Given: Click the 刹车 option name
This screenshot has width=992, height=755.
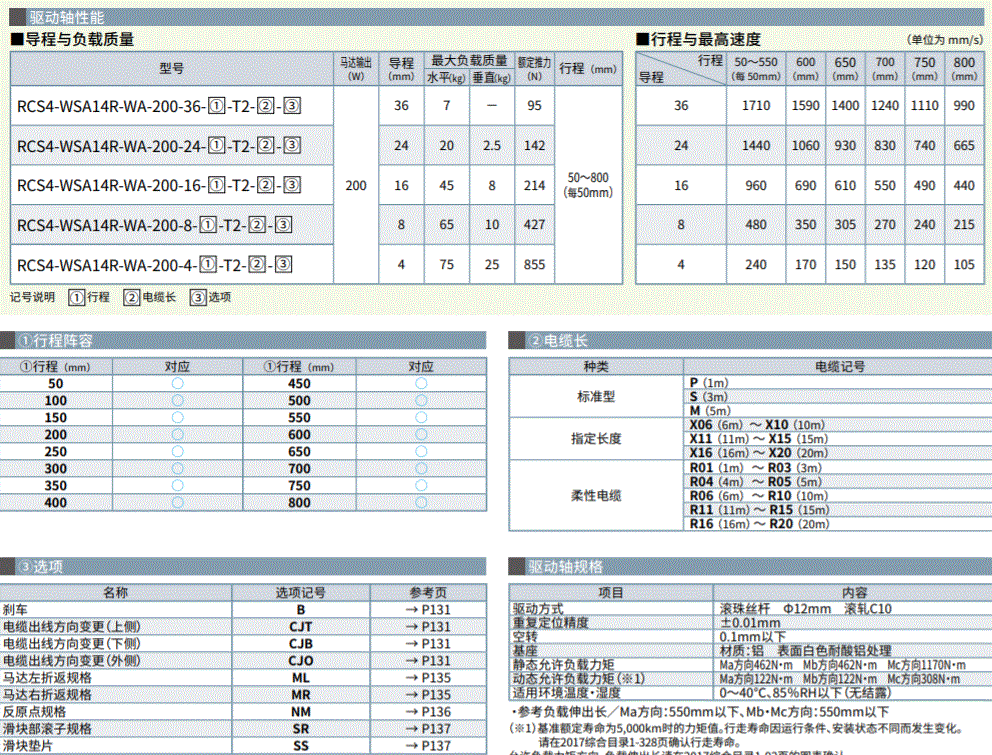Looking at the screenshot, I should tap(15, 609).
